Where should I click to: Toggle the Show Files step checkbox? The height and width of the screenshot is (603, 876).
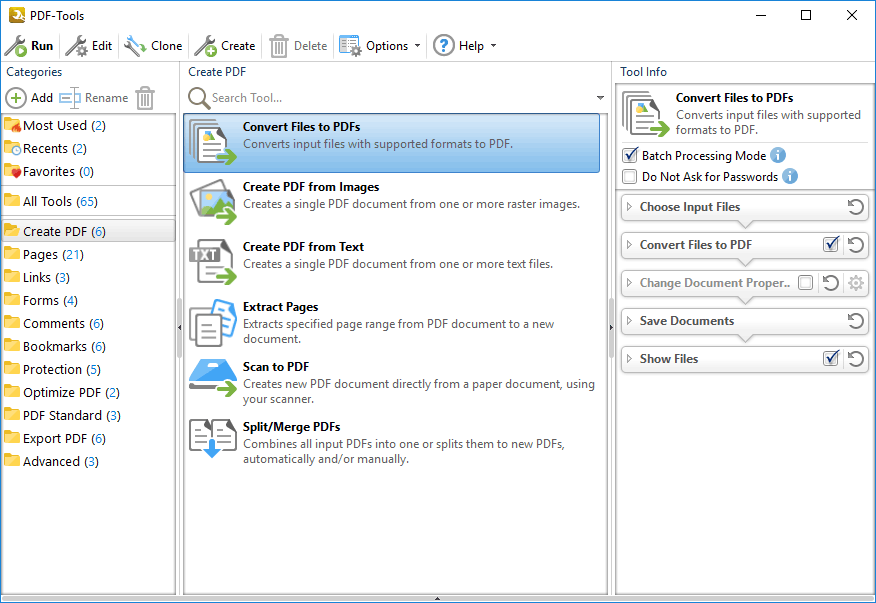tap(831, 358)
